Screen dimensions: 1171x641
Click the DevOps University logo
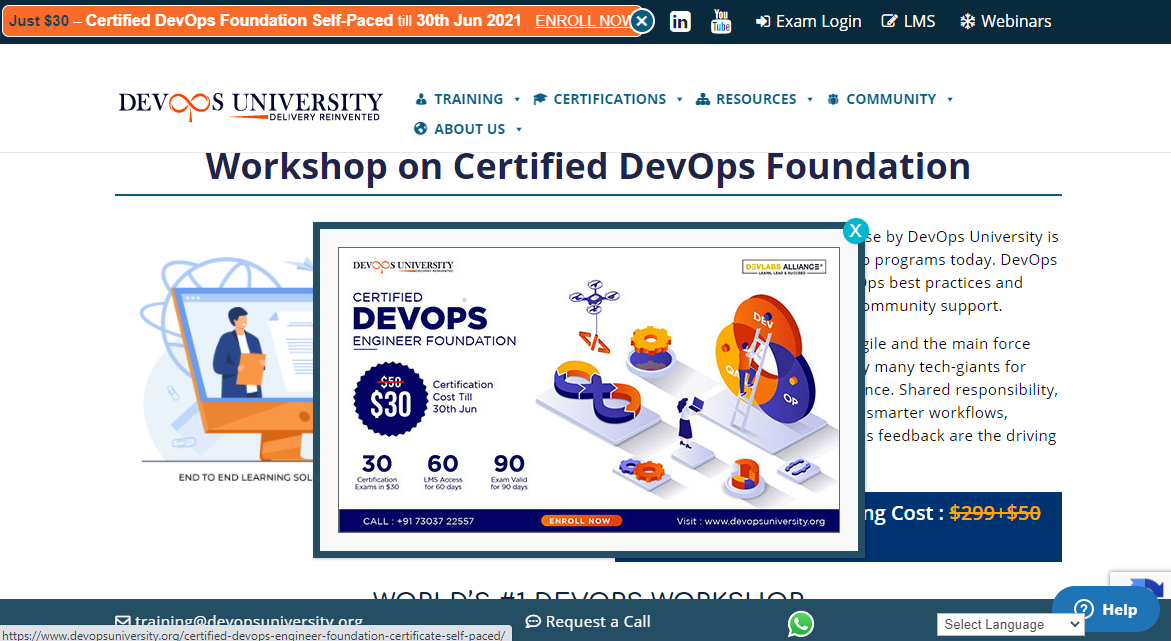250,104
